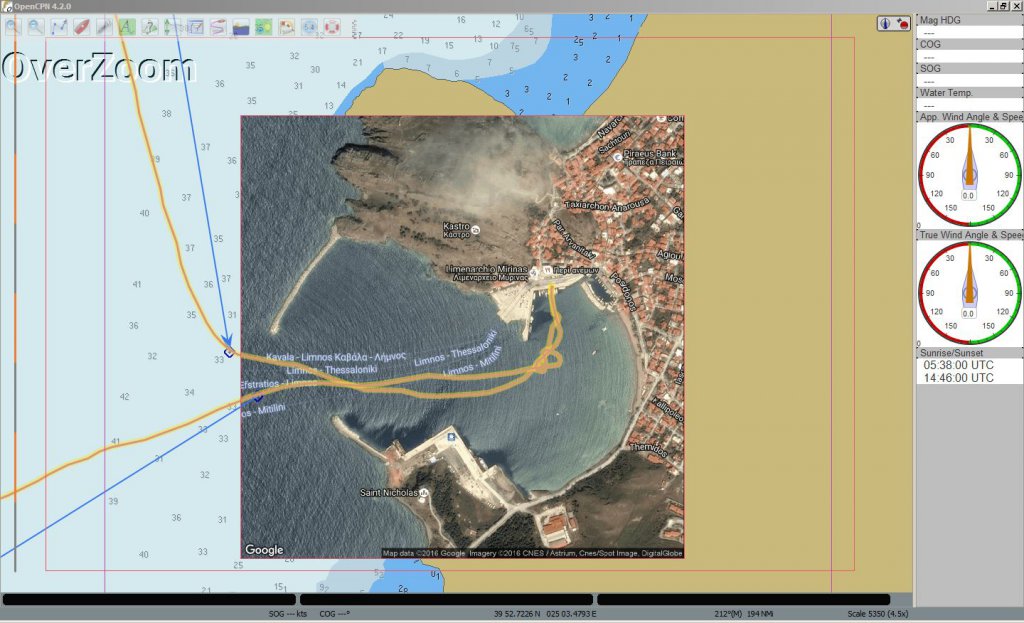Click the Mag HDG value field

pos(968,31)
